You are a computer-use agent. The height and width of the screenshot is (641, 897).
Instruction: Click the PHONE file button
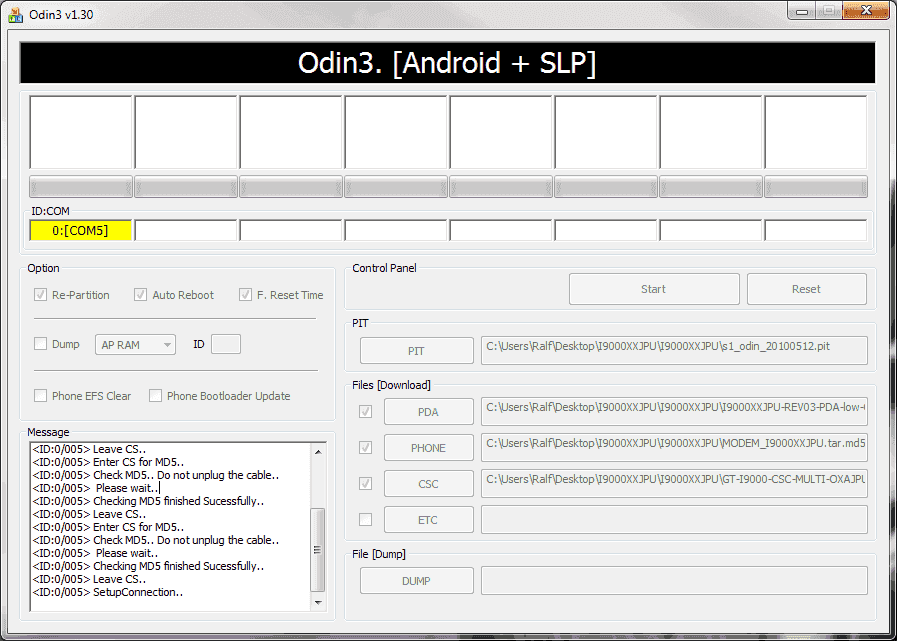(x=428, y=448)
